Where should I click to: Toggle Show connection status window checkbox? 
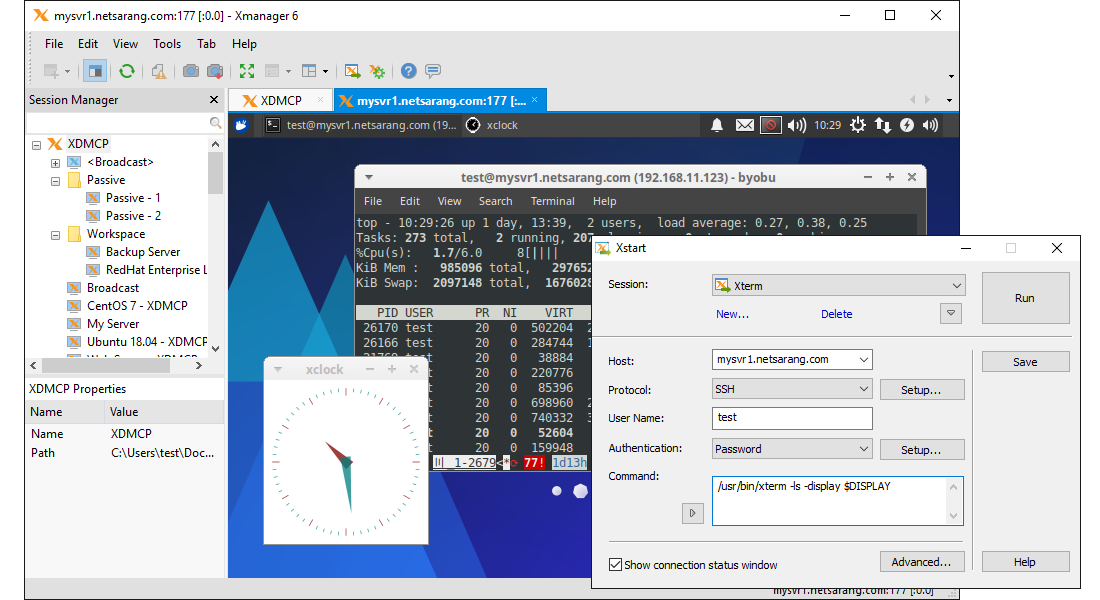pos(615,564)
